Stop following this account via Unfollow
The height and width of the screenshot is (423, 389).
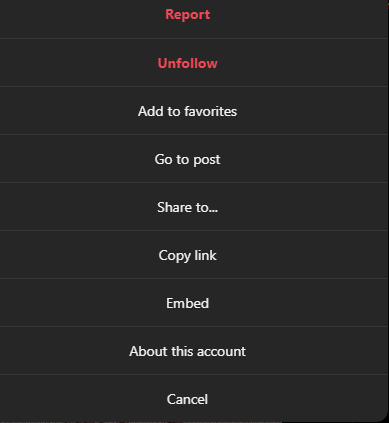click(188, 63)
